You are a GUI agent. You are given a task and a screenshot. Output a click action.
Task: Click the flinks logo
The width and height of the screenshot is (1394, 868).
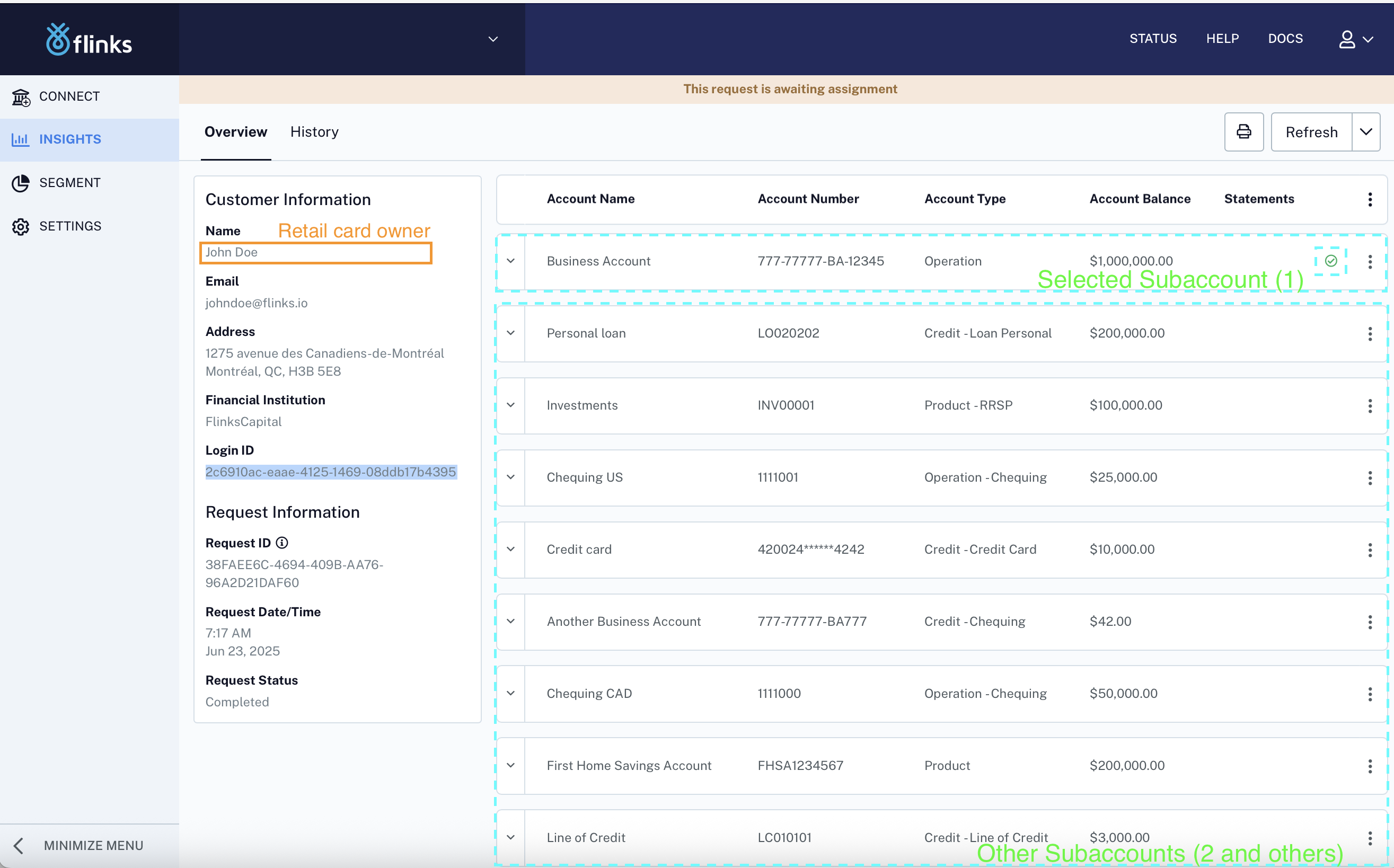tap(89, 40)
